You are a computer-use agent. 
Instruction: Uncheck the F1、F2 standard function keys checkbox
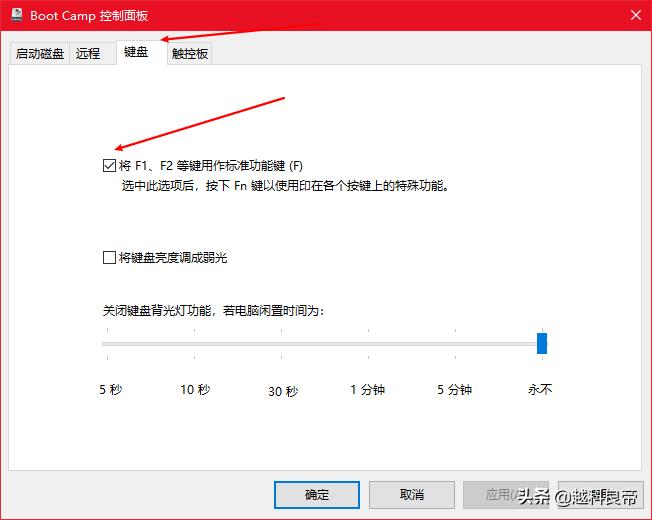click(x=109, y=165)
